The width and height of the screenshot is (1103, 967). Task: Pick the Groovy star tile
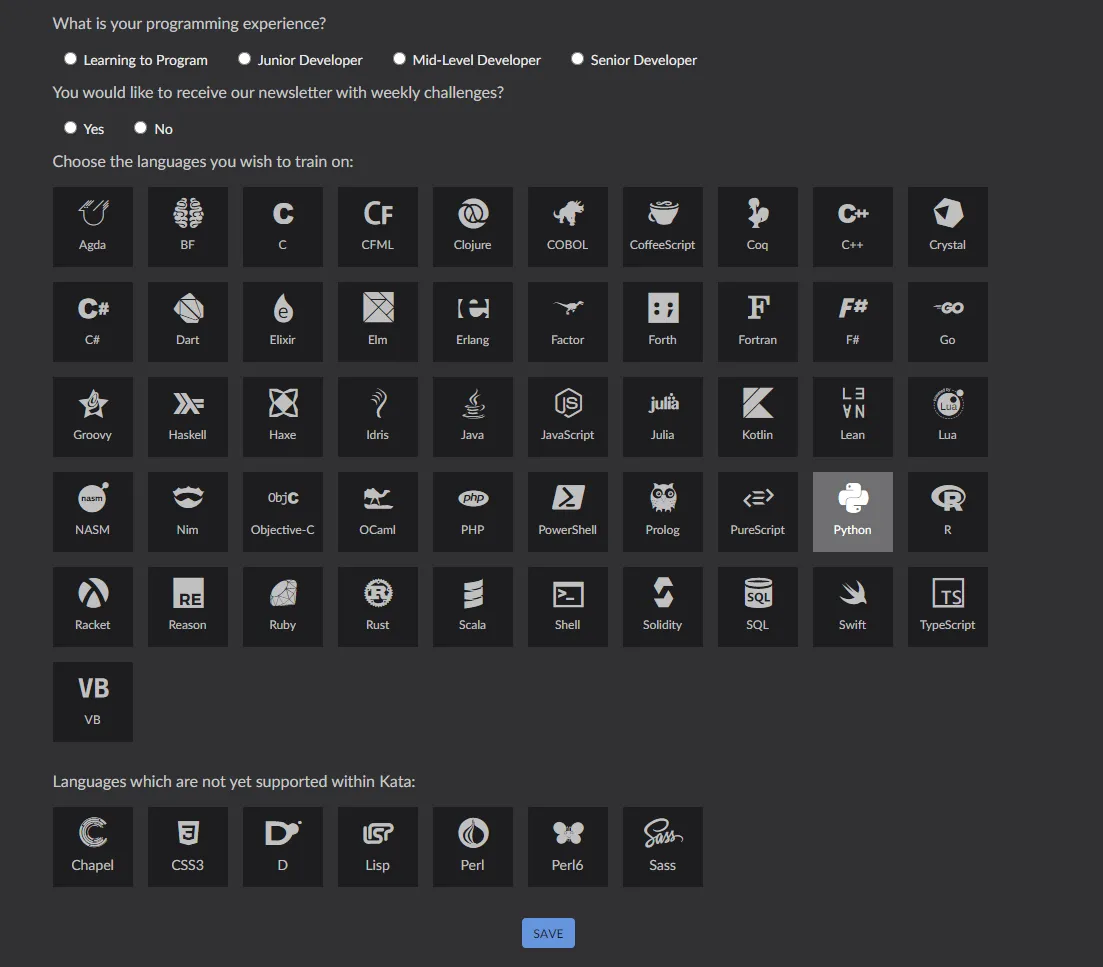93,417
